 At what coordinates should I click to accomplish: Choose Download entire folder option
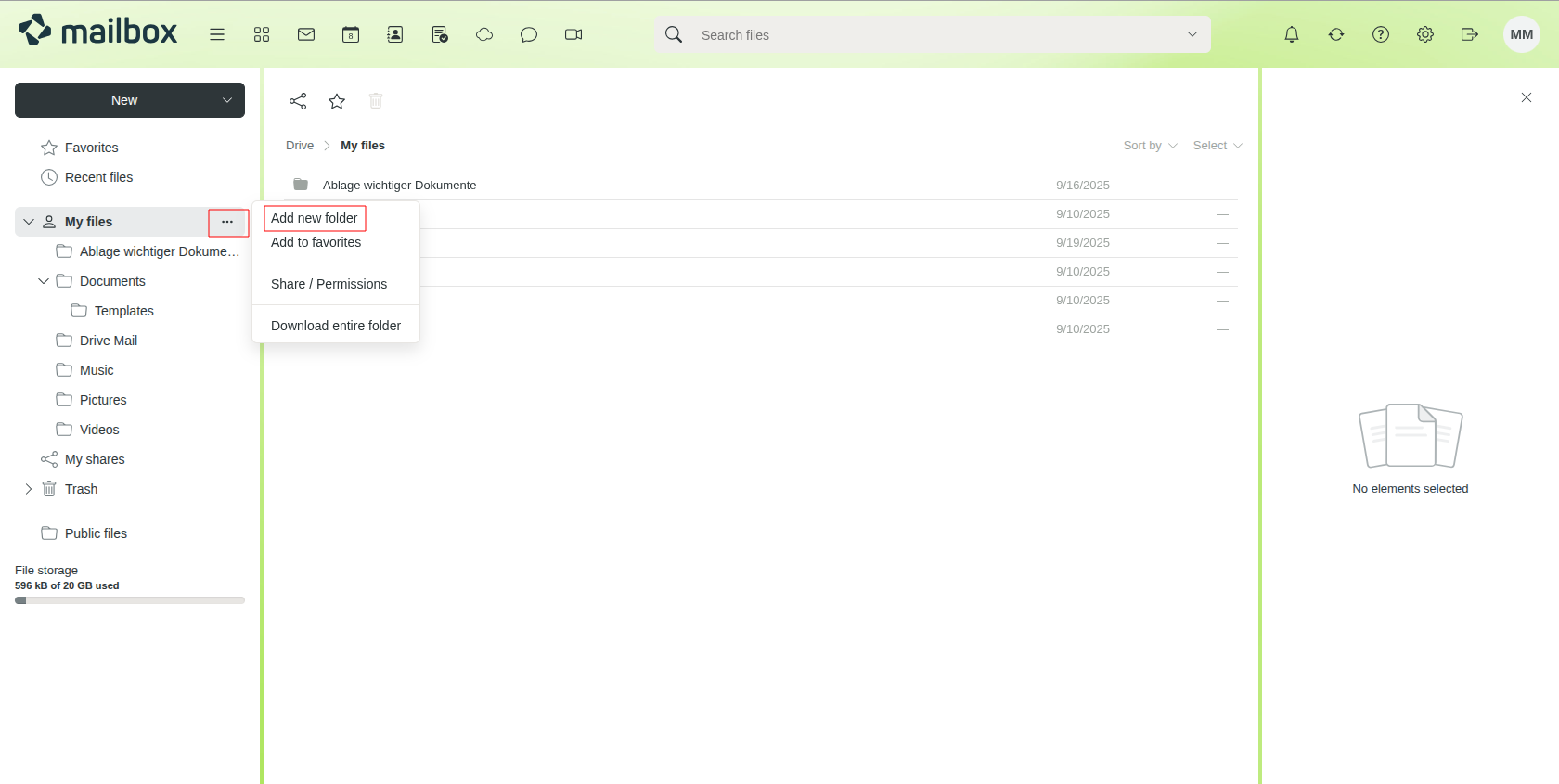coord(336,326)
